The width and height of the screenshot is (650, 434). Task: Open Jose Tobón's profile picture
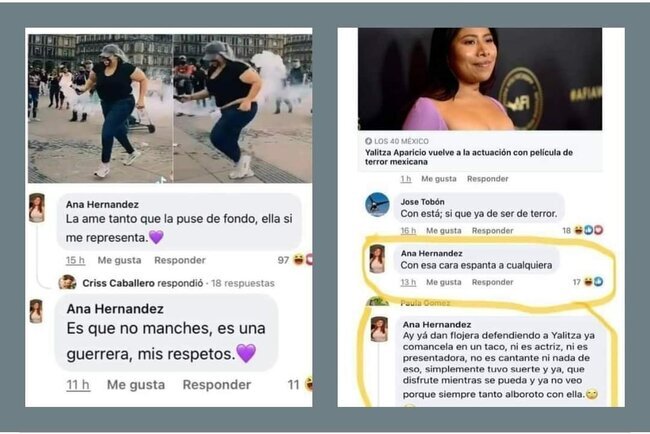pyautogui.click(x=377, y=205)
